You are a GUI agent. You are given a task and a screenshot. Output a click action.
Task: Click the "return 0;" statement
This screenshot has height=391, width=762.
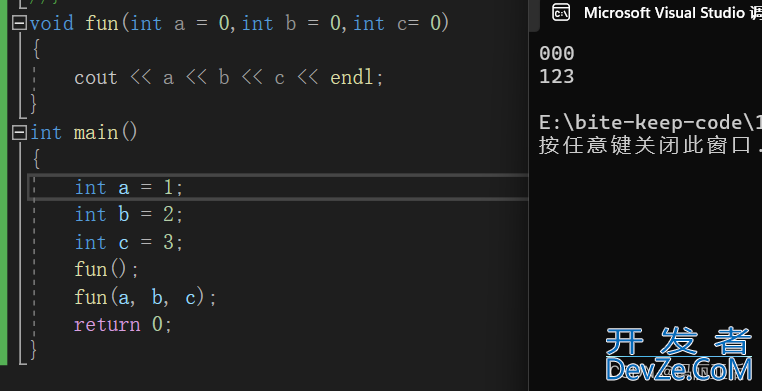(x=123, y=324)
